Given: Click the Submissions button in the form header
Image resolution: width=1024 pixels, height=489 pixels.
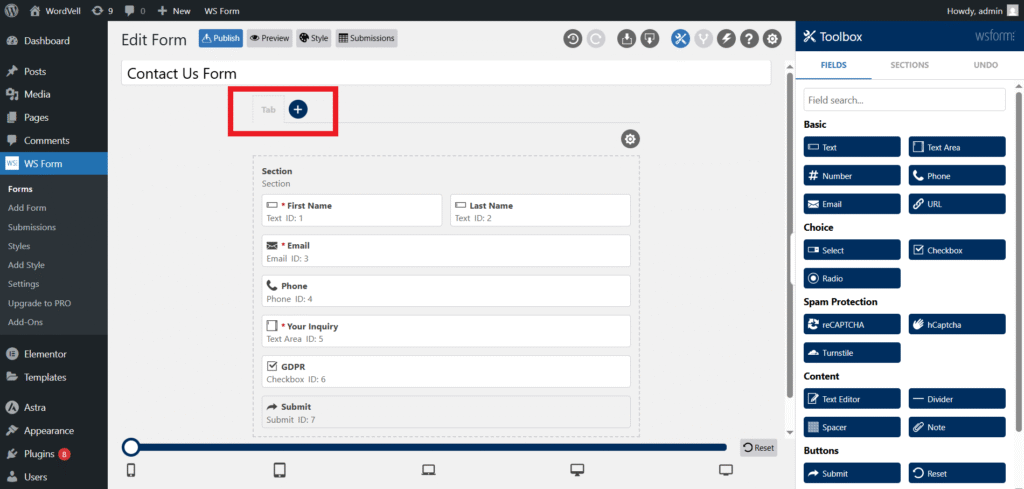Looking at the screenshot, I should 366,38.
